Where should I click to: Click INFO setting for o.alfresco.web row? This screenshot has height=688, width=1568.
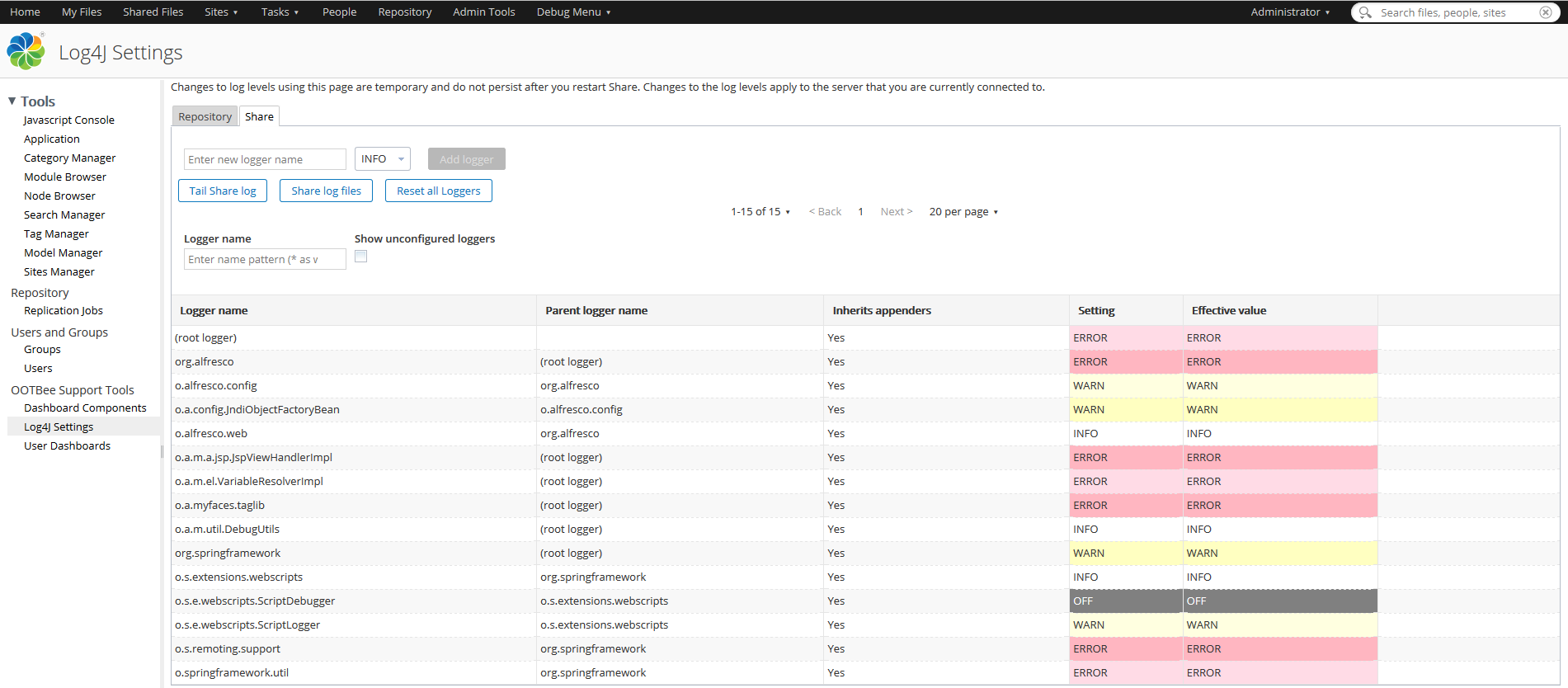pyautogui.click(x=1126, y=433)
